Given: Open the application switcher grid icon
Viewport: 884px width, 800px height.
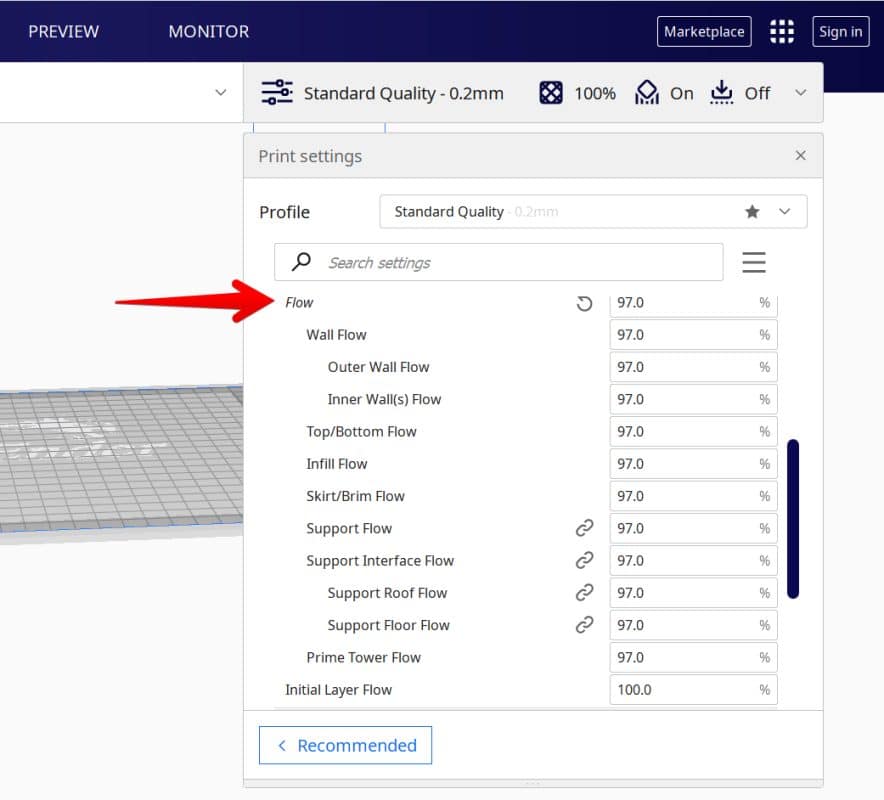Looking at the screenshot, I should point(781,32).
